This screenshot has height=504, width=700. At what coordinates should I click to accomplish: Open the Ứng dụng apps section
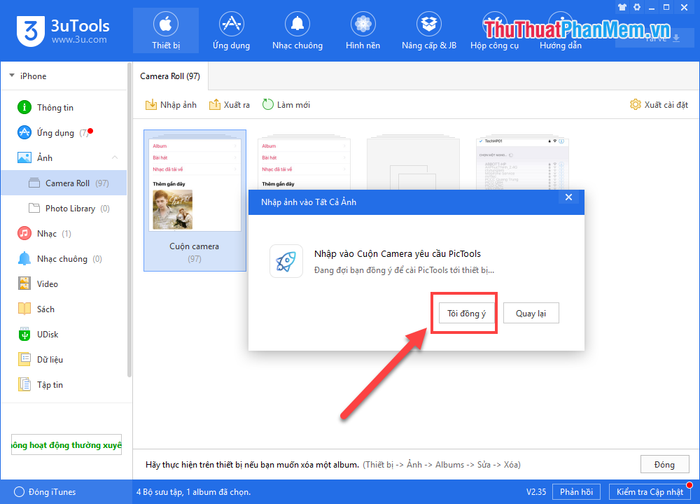coord(231,30)
